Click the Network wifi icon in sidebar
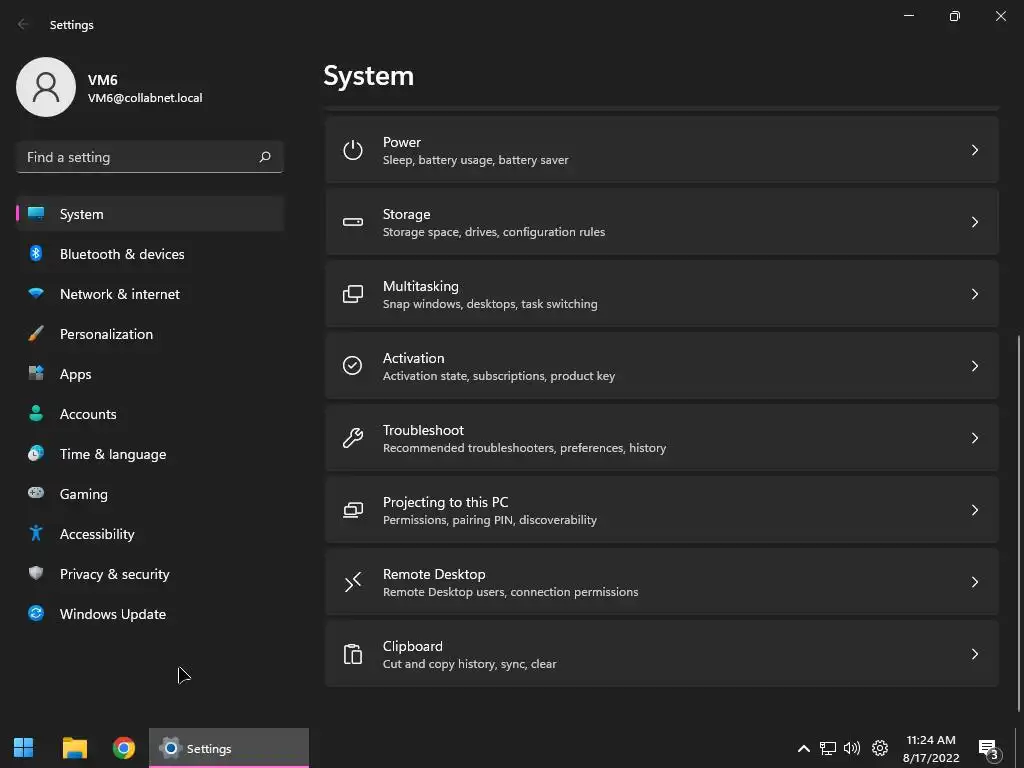This screenshot has height=768, width=1024. point(36,293)
